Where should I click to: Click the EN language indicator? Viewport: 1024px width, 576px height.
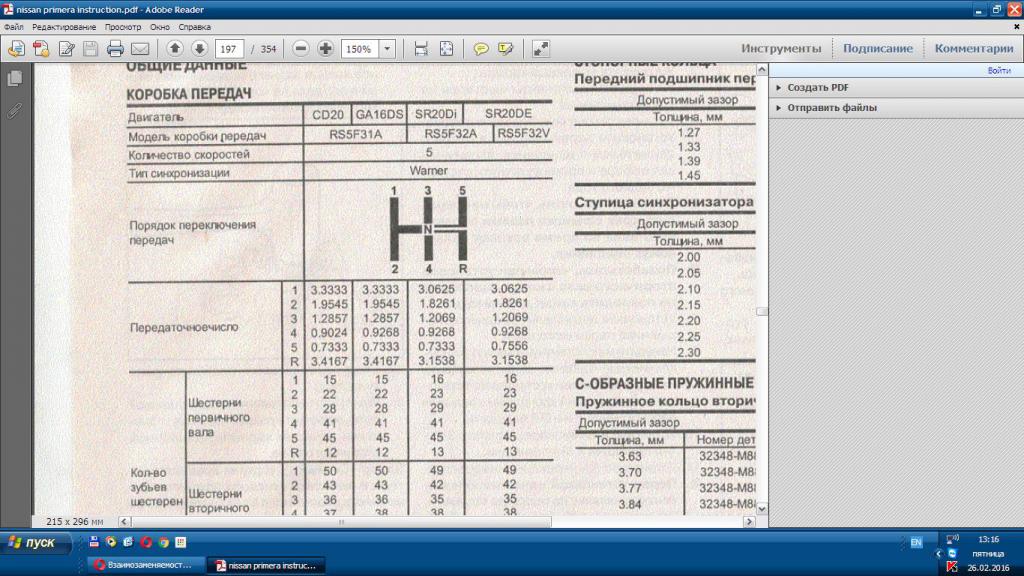point(916,542)
